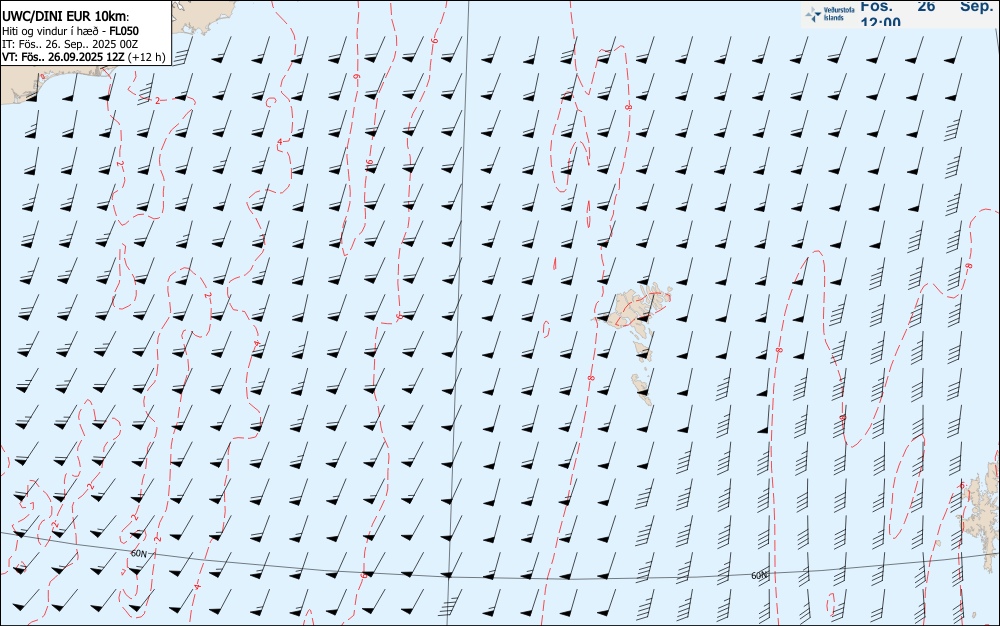The height and width of the screenshot is (626, 1000).
Task: Click the 'Fös. 26 Sep.' date header
Action: coord(927,6)
